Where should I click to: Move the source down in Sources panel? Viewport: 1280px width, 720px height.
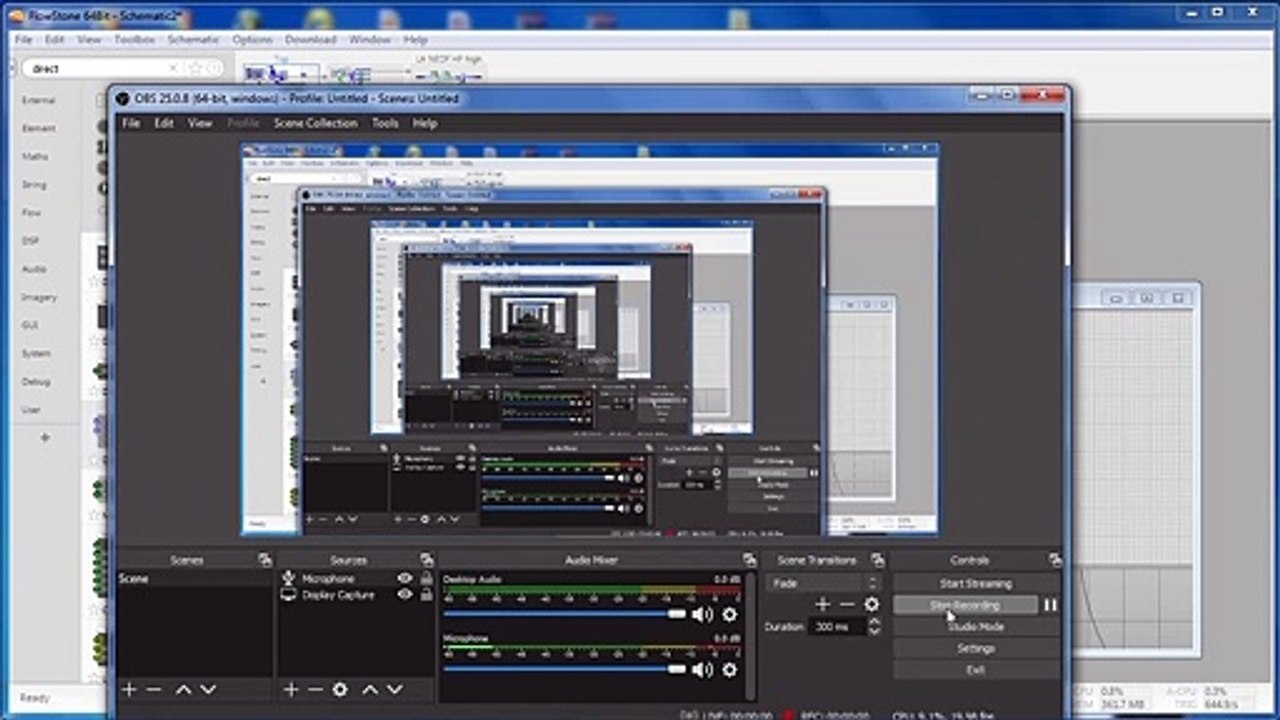point(394,689)
